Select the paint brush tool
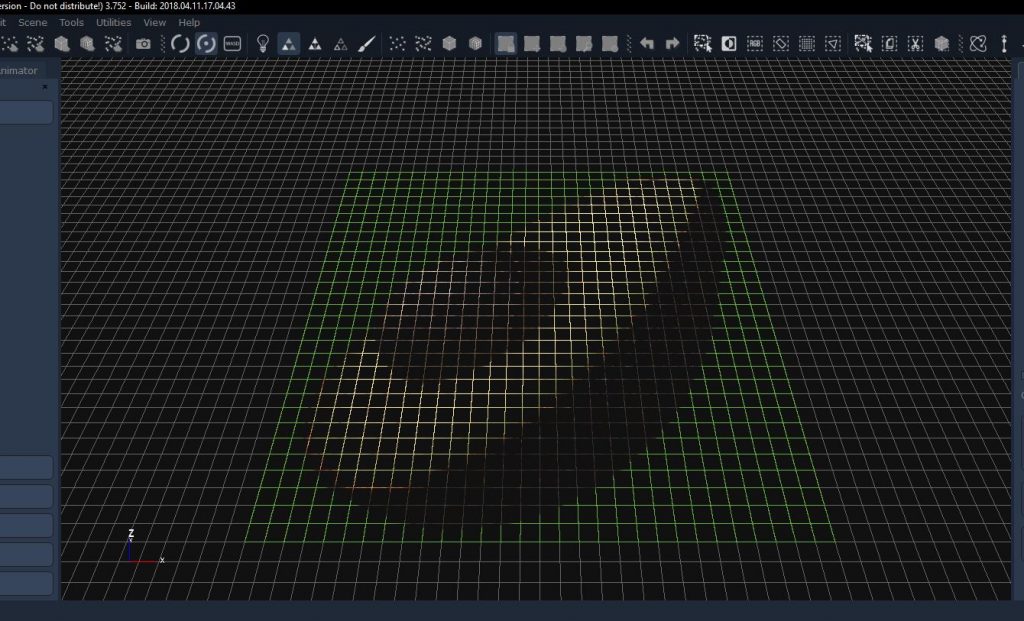 [366, 44]
